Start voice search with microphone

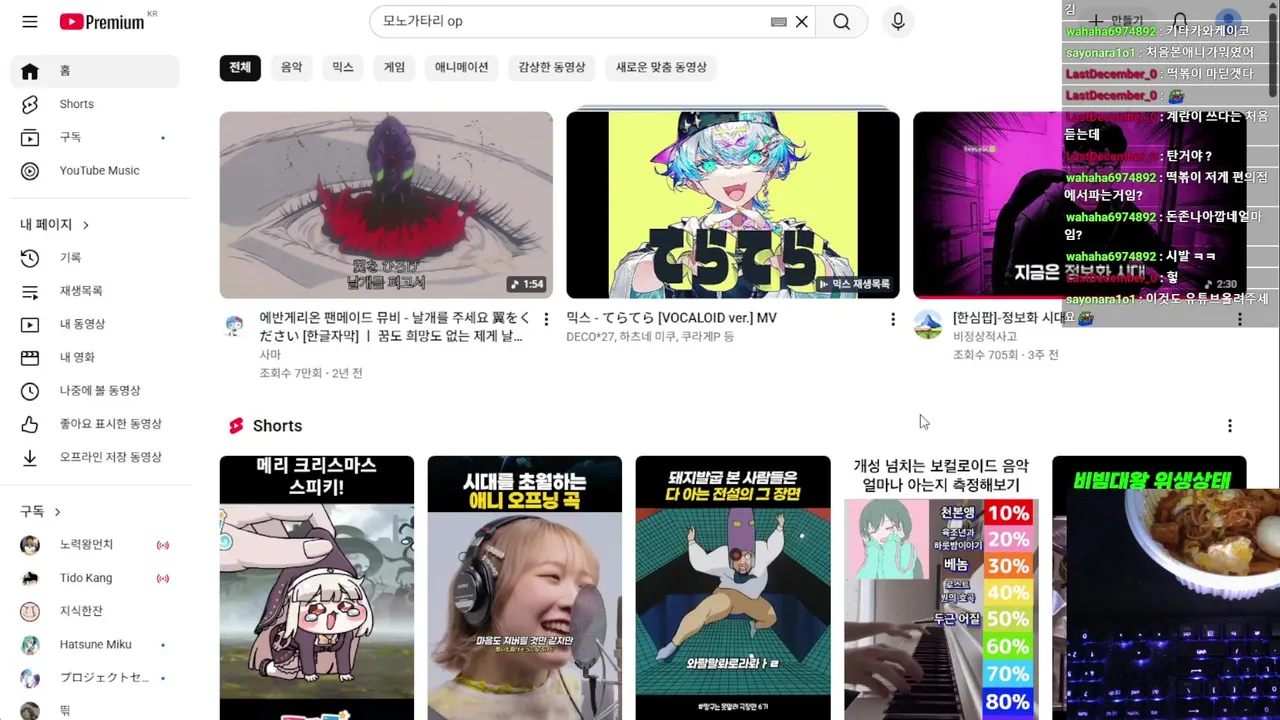898,21
